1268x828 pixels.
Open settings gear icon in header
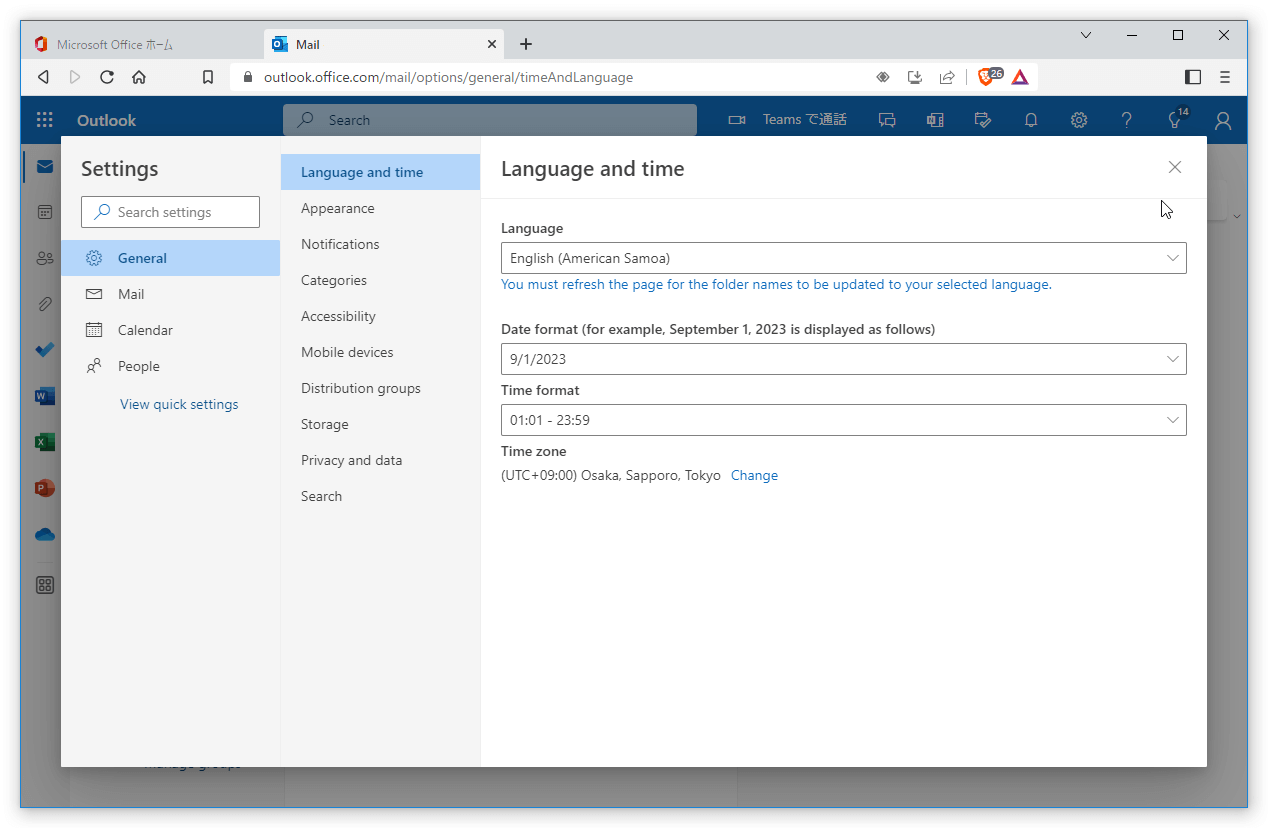click(1079, 120)
